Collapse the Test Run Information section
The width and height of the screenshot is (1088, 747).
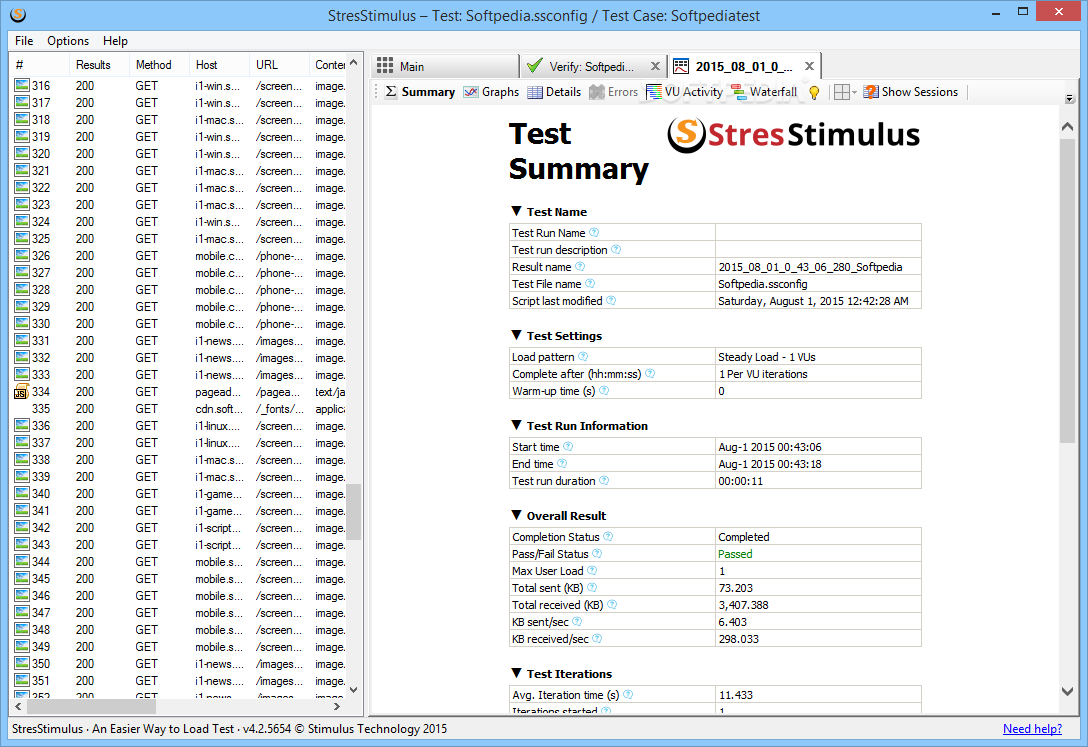[516, 425]
